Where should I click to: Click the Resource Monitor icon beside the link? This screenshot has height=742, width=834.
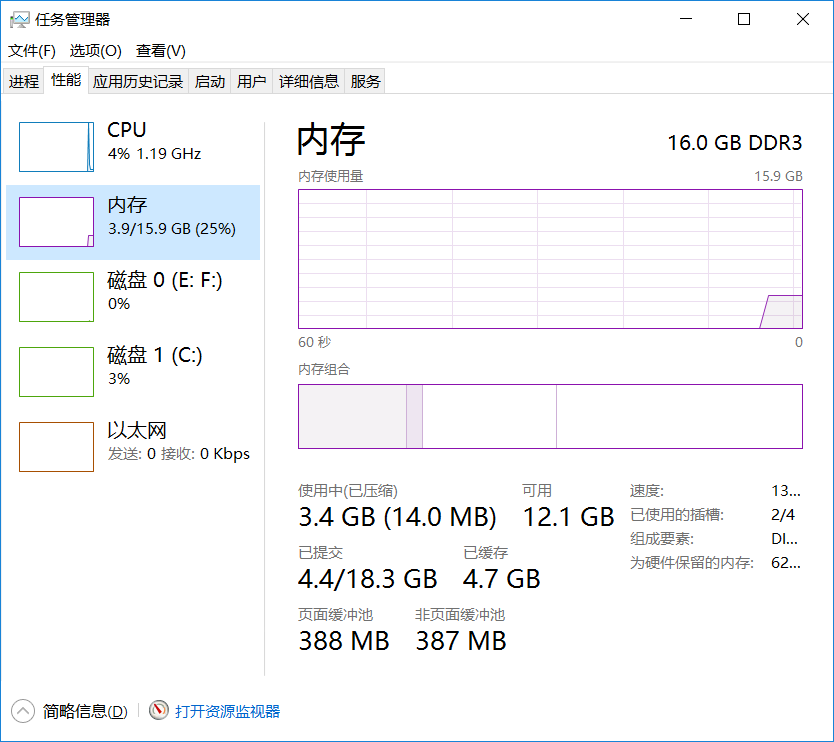159,711
